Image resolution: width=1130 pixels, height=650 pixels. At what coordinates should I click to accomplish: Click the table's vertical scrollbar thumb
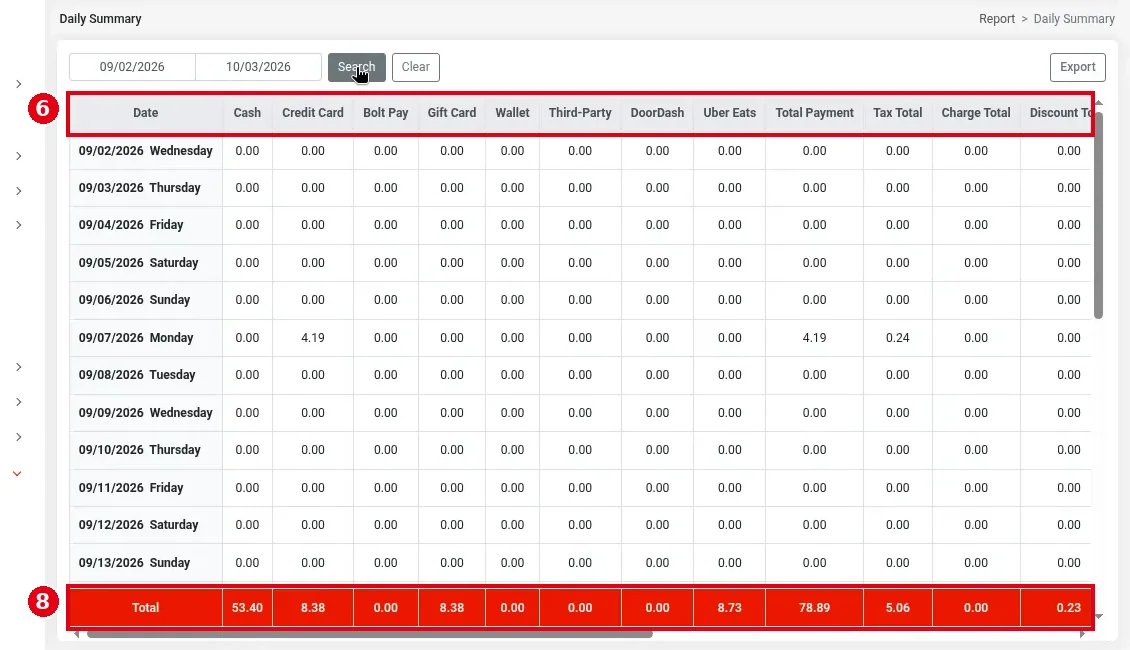pos(1098,215)
